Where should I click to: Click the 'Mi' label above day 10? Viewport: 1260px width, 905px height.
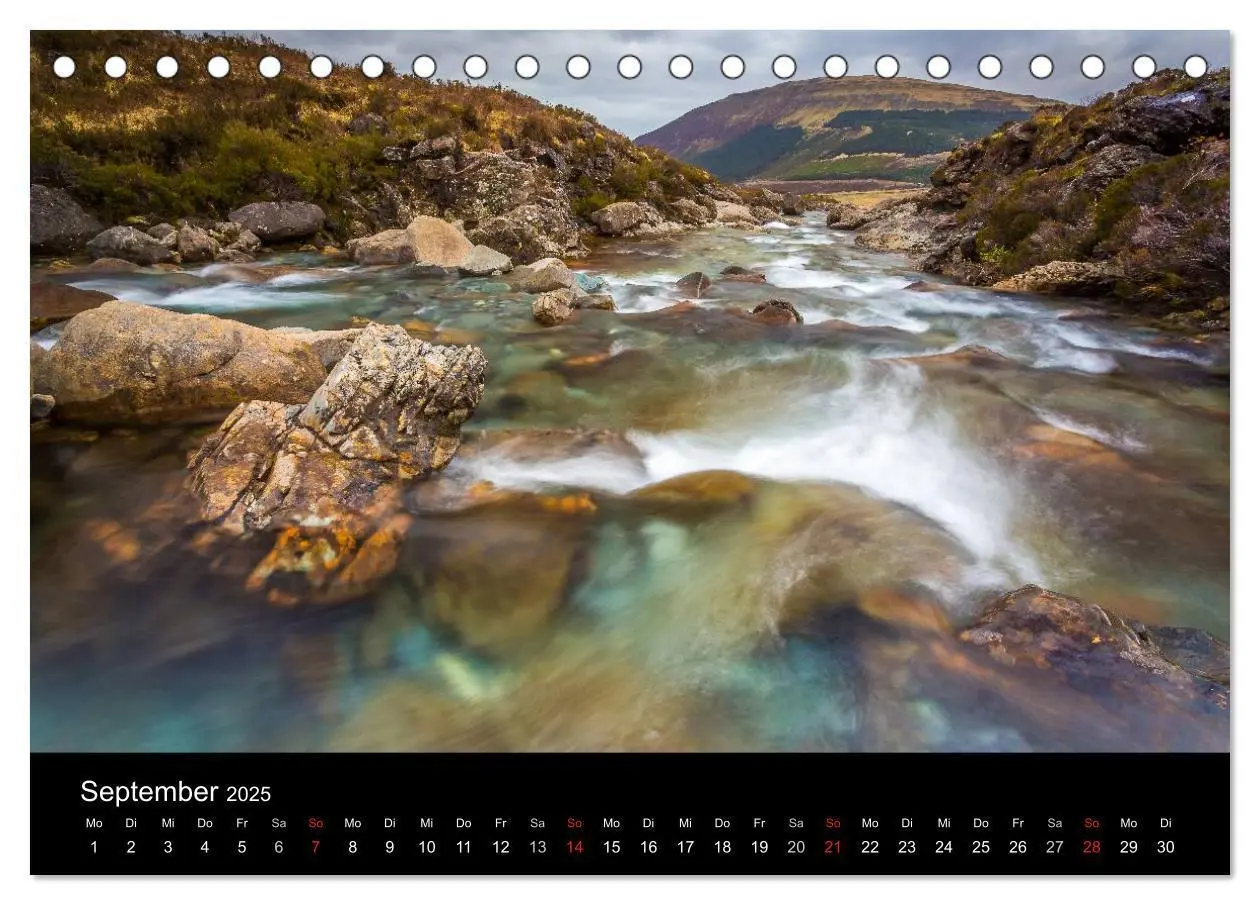(x=427, y=823)
